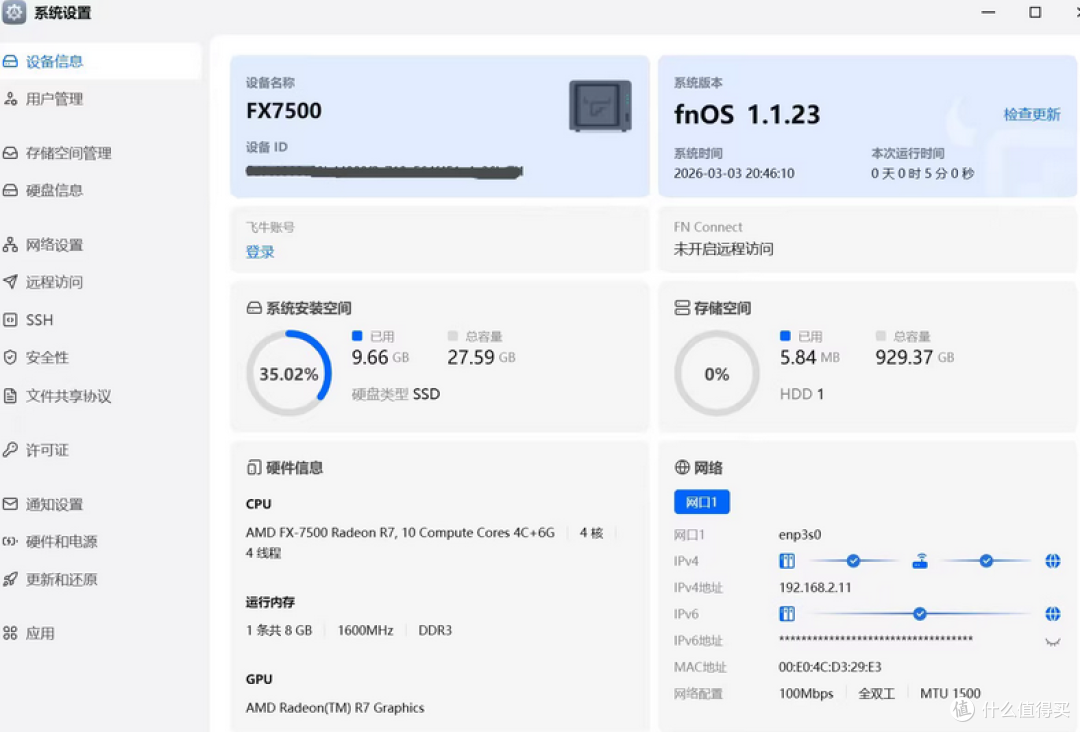Click the 未开启远程访问 status text
Screen dimensions: 1080x732
point(723,249)
